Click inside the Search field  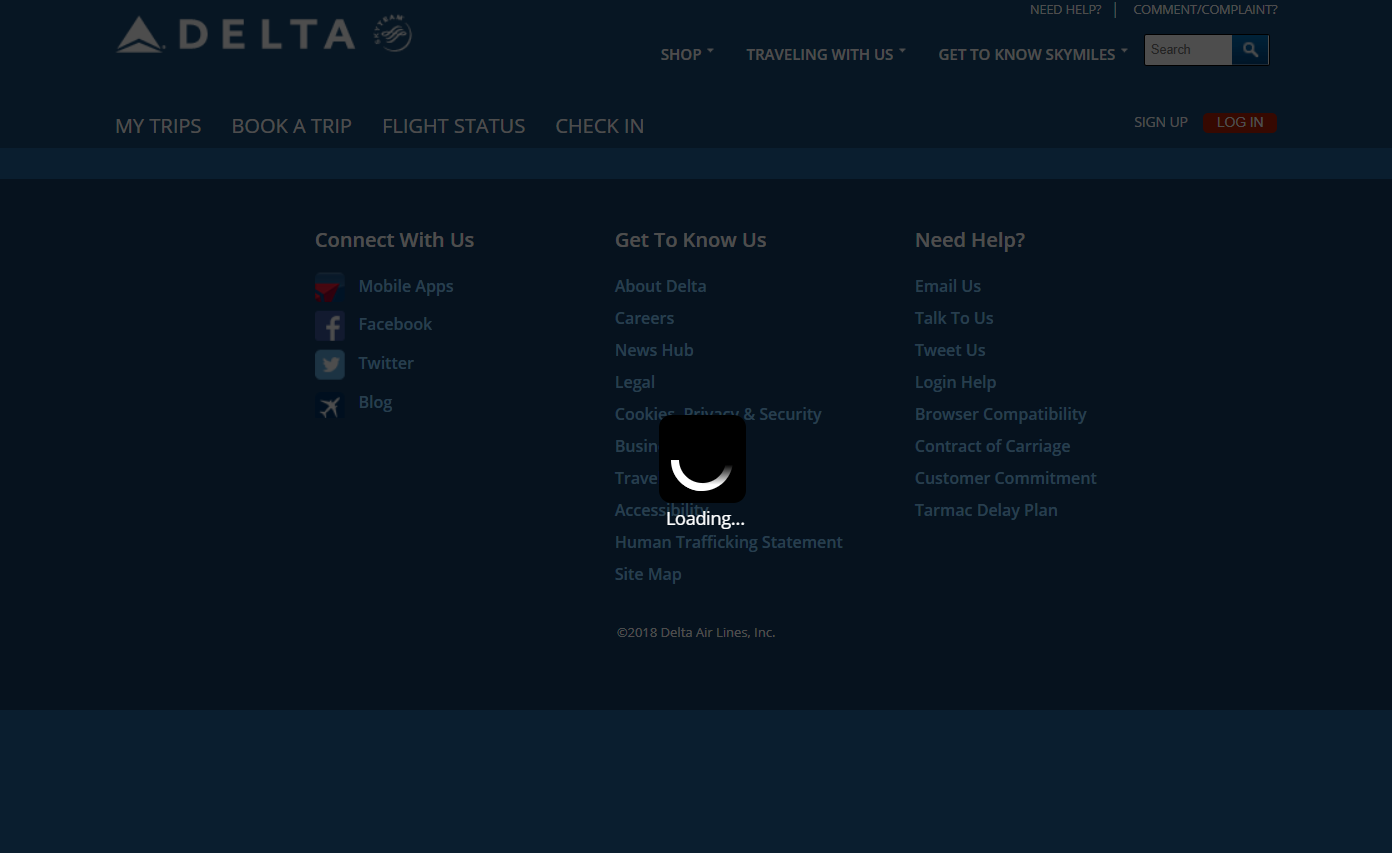pyautogui.click(x=1188, y=49)
